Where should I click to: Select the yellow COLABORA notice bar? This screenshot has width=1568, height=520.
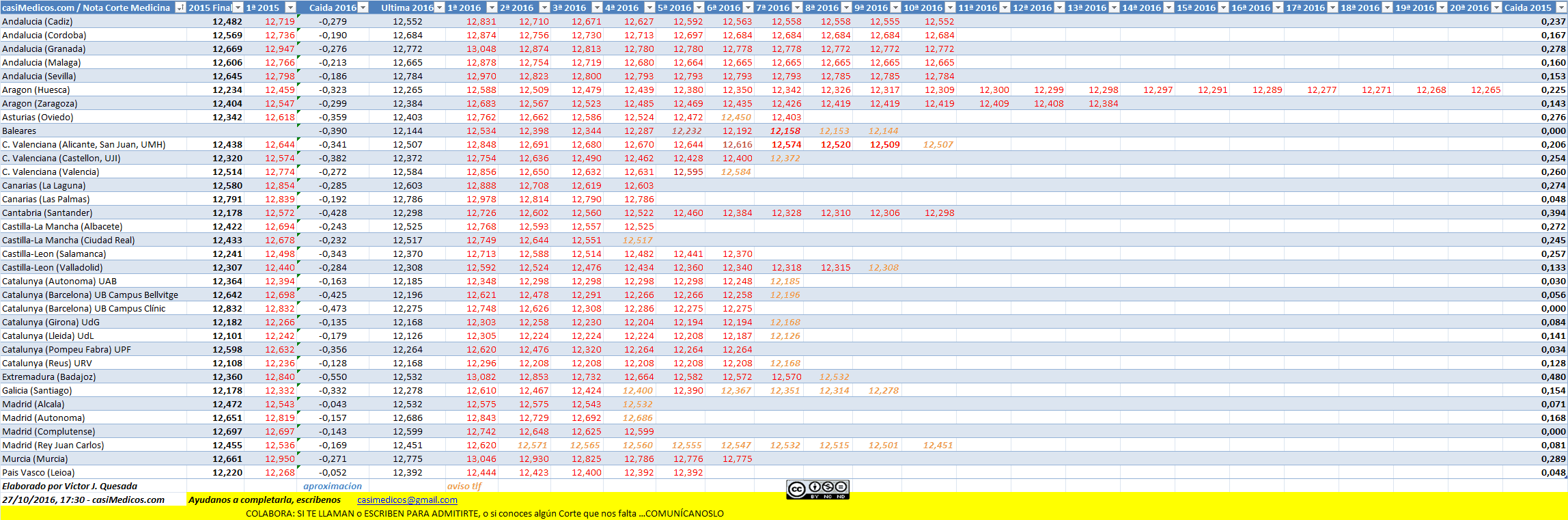[485, 514]
